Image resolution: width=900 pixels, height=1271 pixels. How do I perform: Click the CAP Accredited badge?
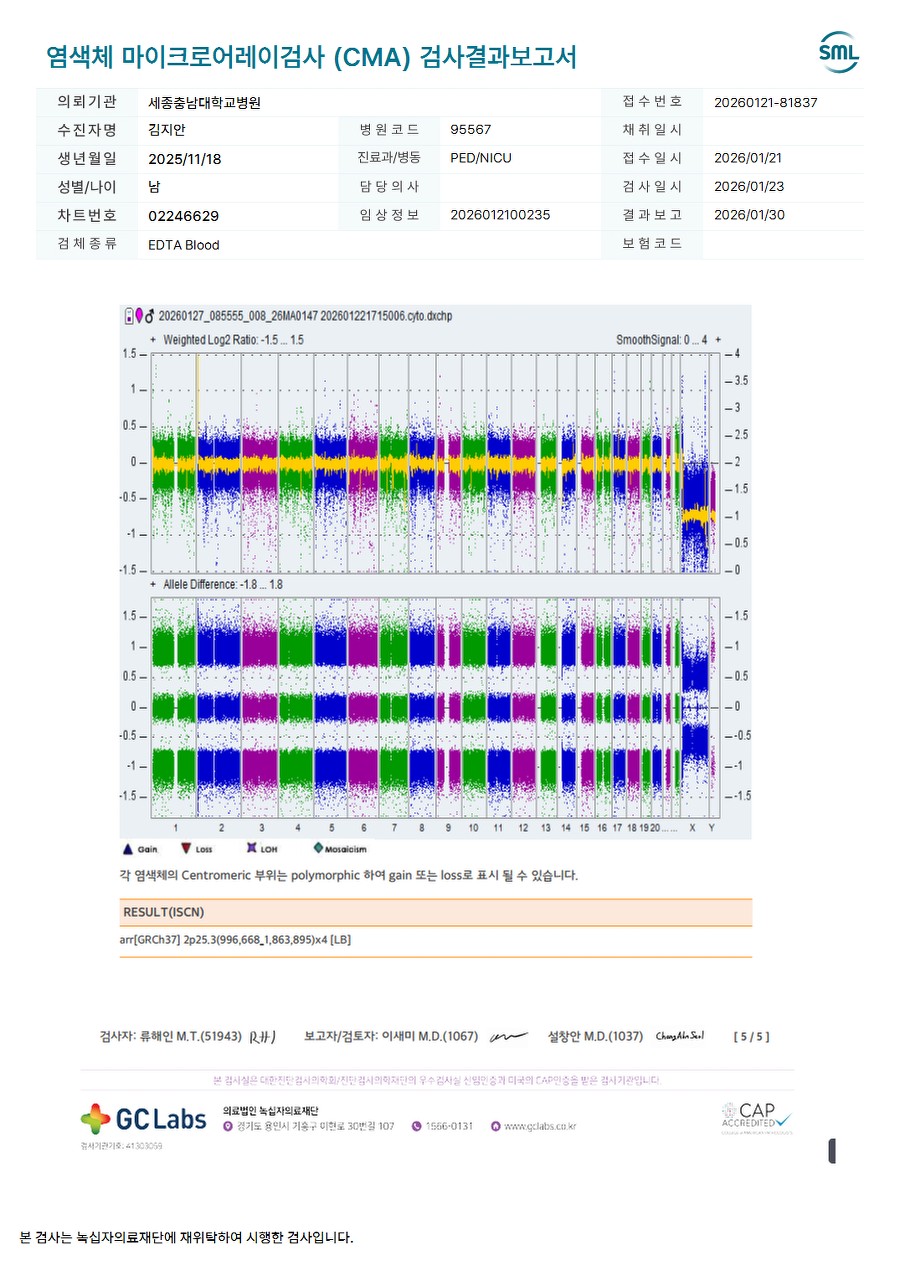[x=756, y=1118]
